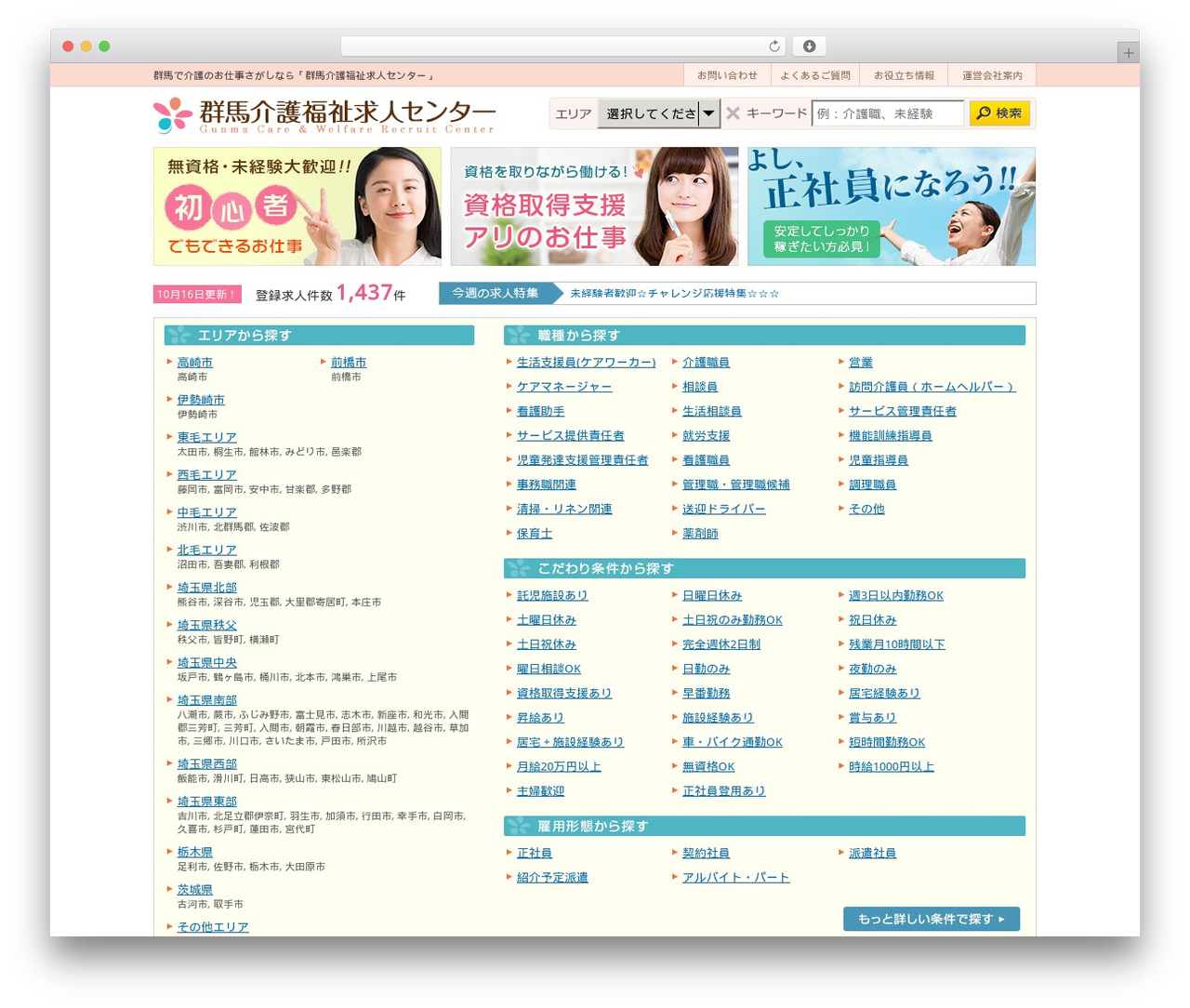Open the 調理職員 job type
Screen dimensions: 1190x1008
[x=872, y=484]
